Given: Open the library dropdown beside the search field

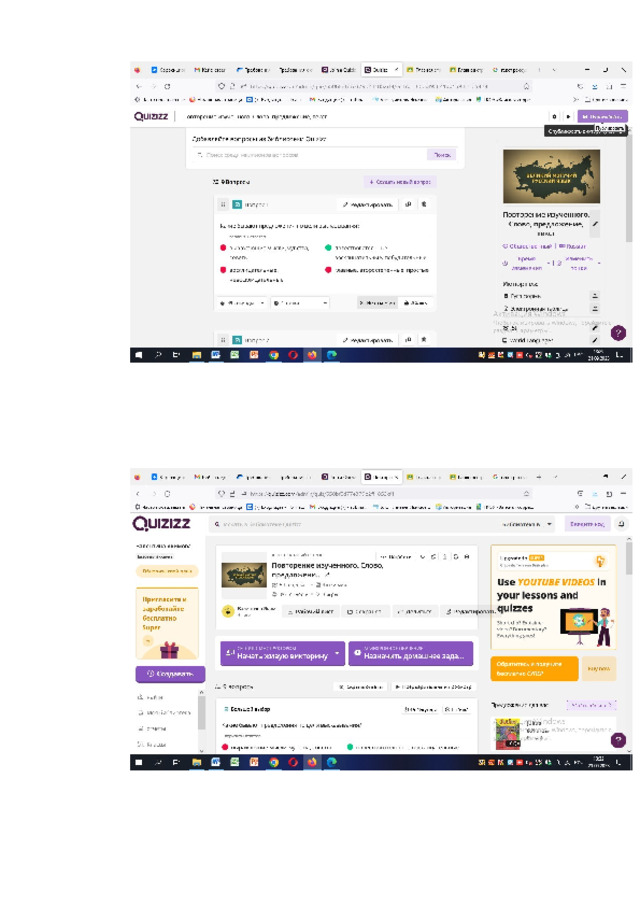Looking at the screenshot, I should [526, 524].
